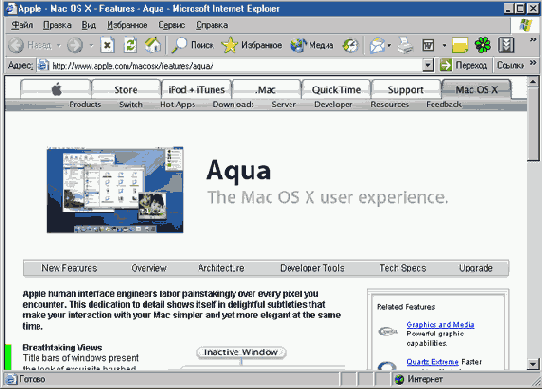Expand the toolbar overflow chevron

tap(533, 40)
